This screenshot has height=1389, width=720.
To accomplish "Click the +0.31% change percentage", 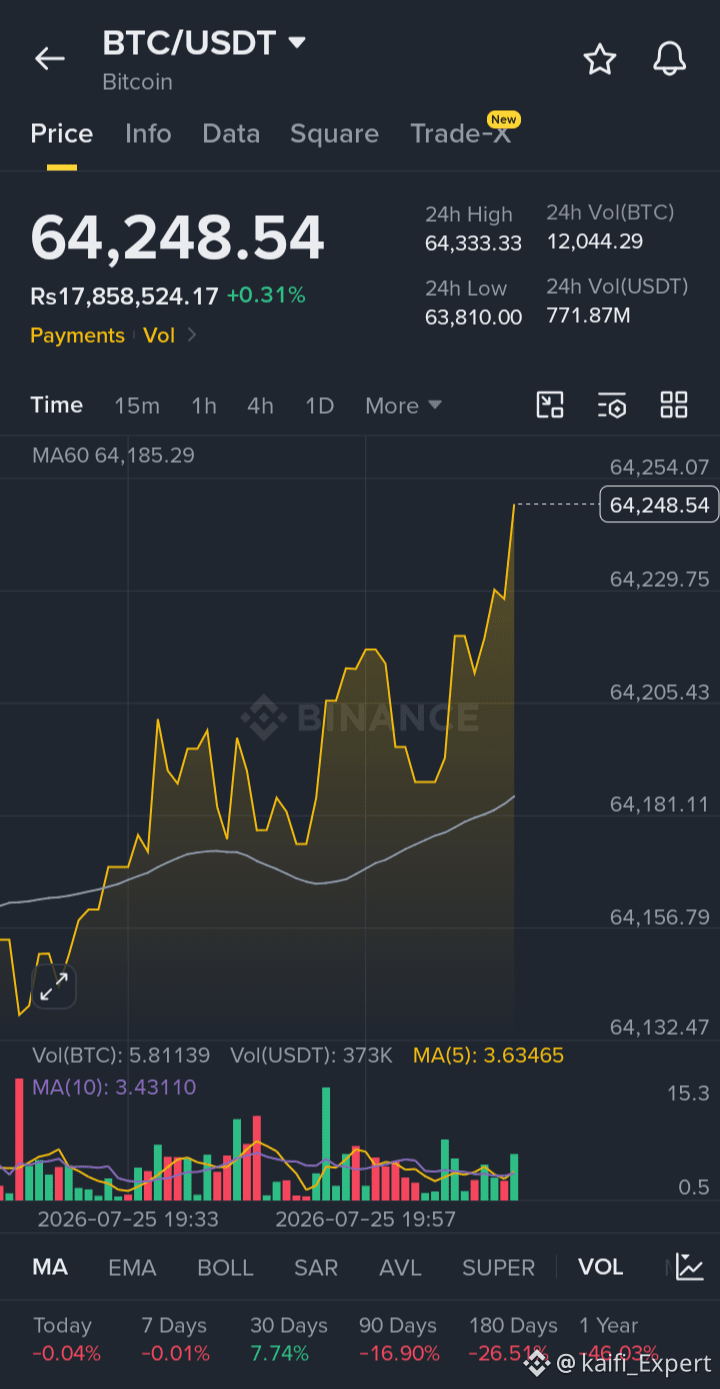I will click(x=266, y=296).
